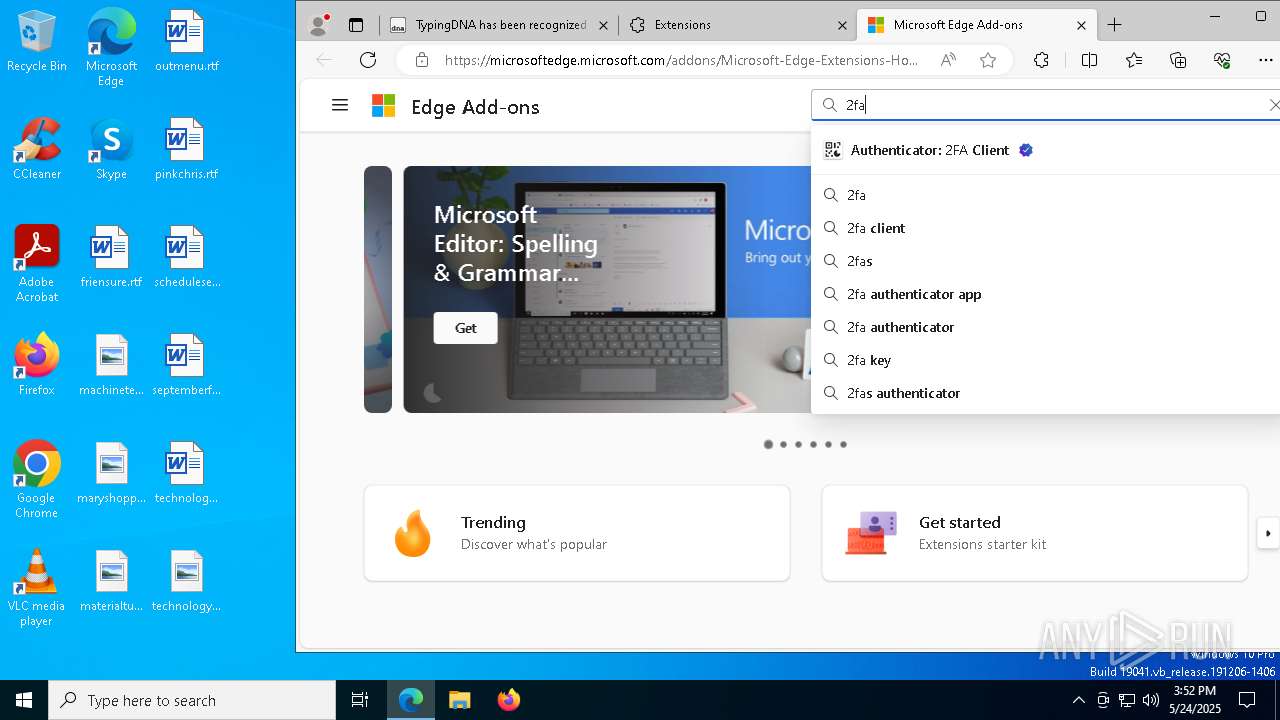The width and height of the screenshot is (1280, 720).
Task: Select pinkchris.rtf file on desktop
Action: click(186, 150)
